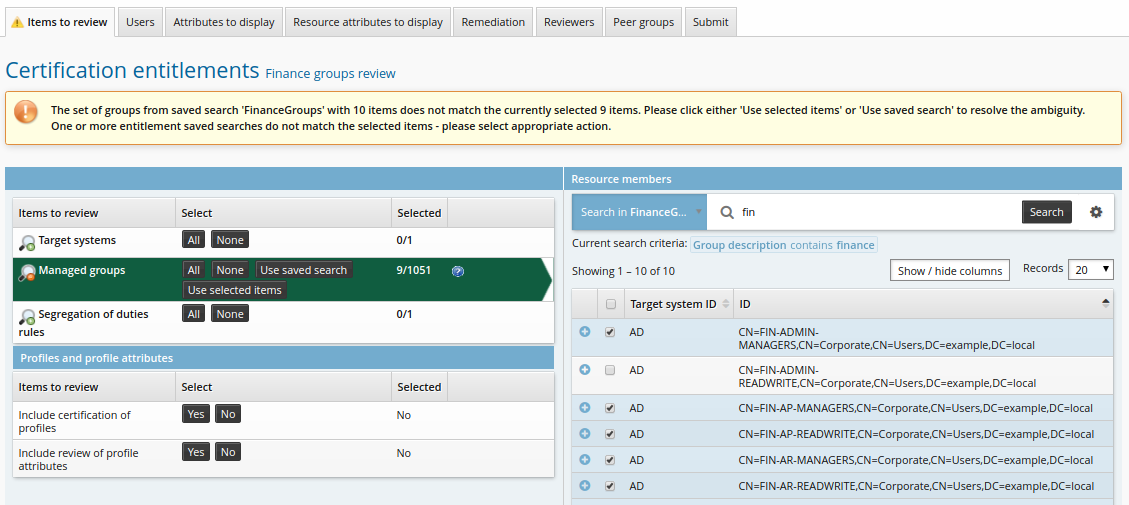
Task: Click the help icon beside Managed groups count
Action: (458, 271)
